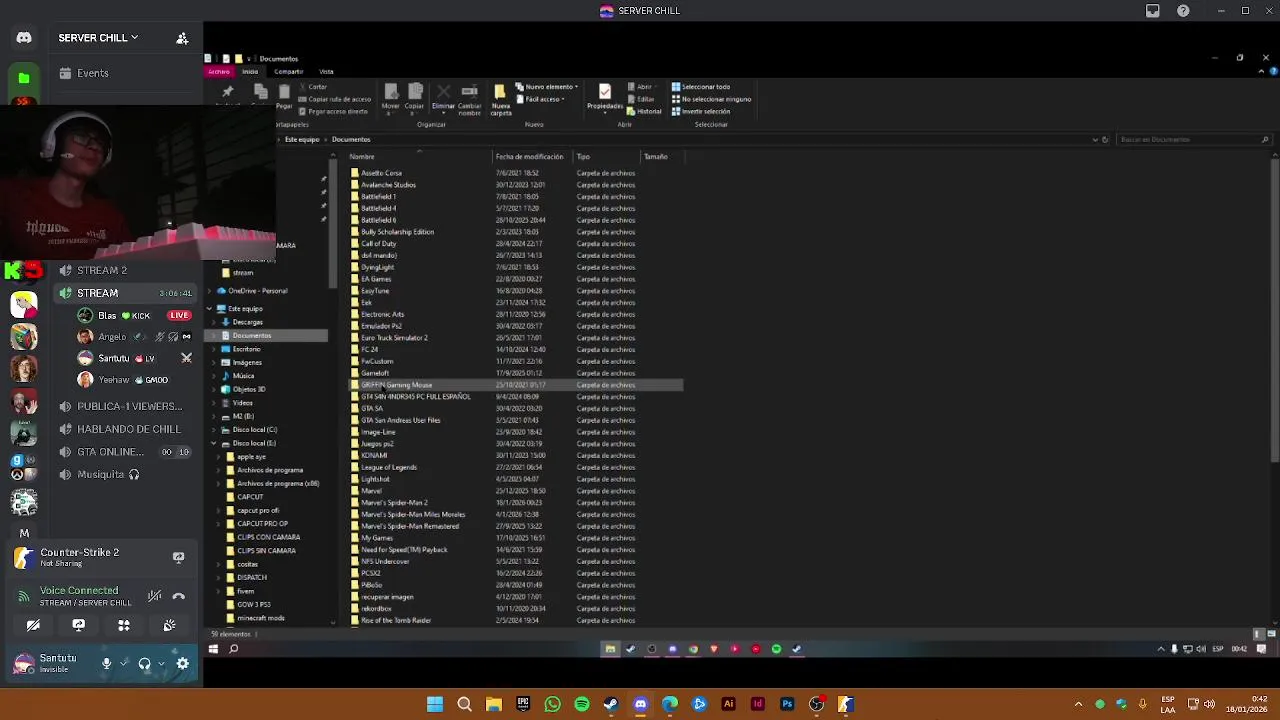Image resolution: width=1280 pixels, height=720 pixels.
Task: Click Este equipo in the address breadcrumb
Action: (x=302, y=139)
